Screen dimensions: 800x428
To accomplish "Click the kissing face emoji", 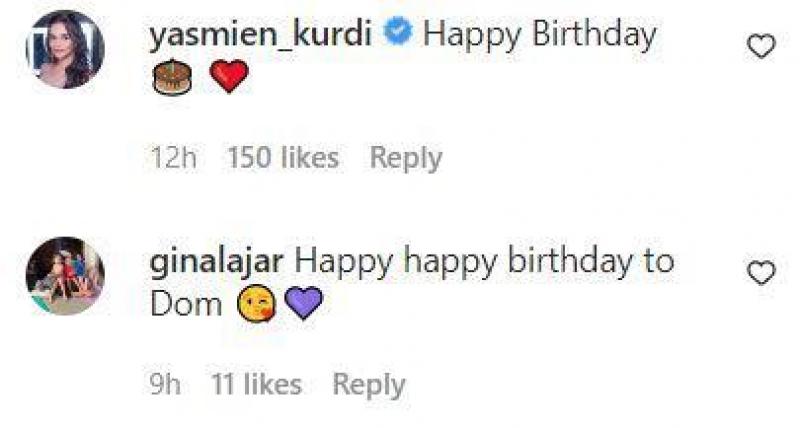I will click(x=257, y=304).
